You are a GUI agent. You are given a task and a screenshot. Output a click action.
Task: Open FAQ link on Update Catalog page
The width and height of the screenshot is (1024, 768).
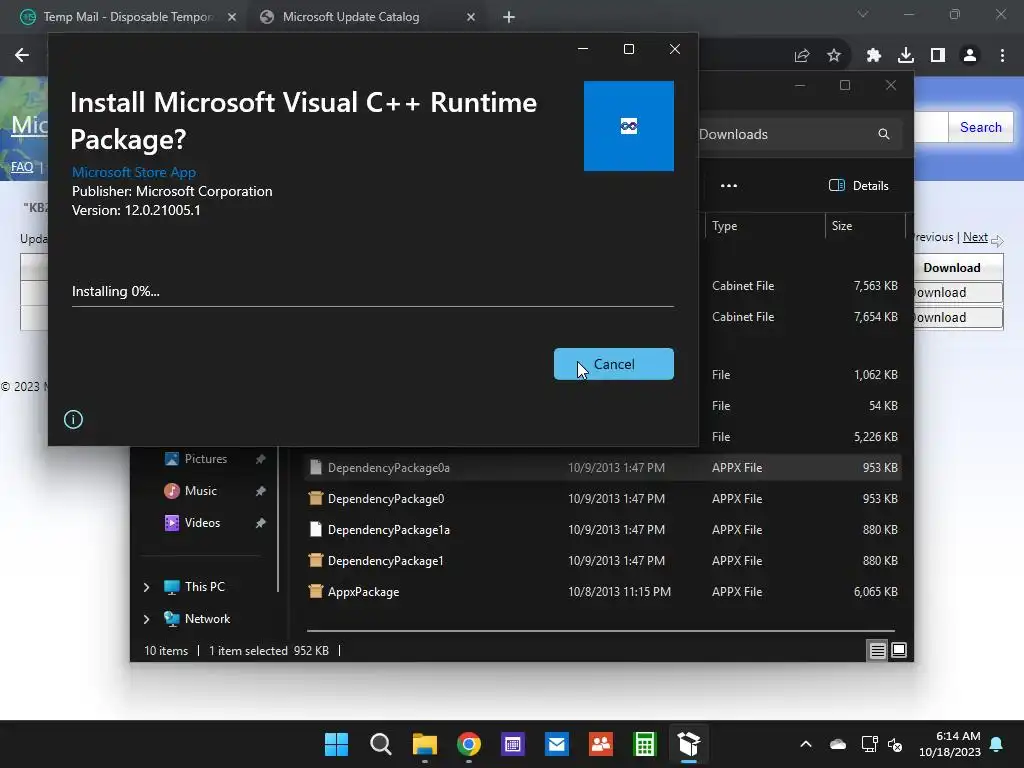click(x=22, y=167)
